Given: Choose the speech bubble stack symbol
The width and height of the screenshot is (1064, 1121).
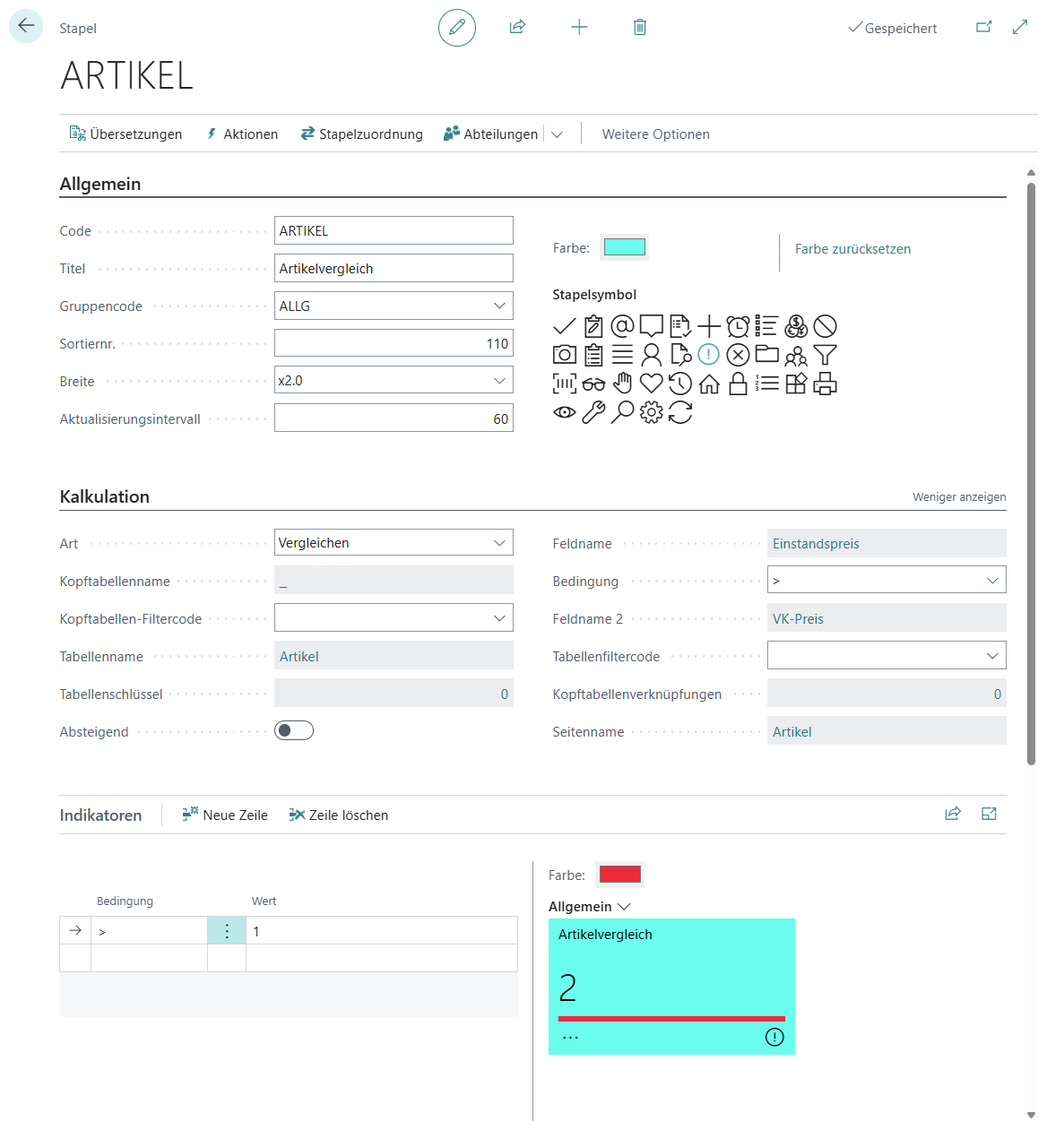Looking at the screenshot, I should tap(652, 326).
